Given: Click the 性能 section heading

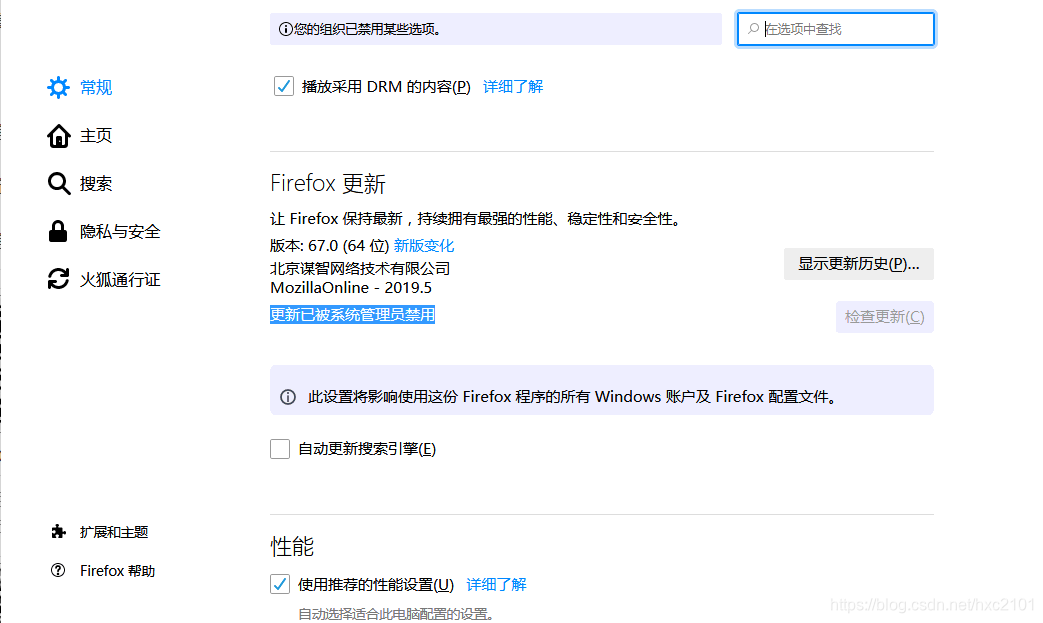Looking at the screenshot, I should [292, 547].
